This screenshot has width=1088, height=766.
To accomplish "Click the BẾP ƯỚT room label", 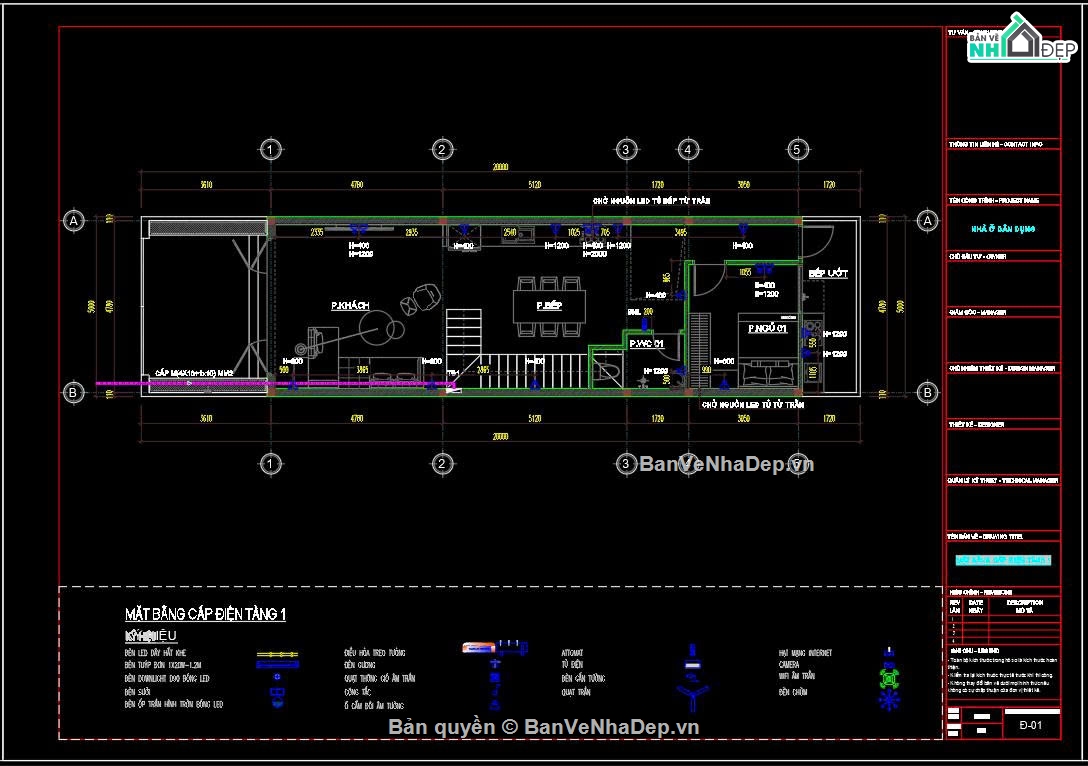I will click(x=828, y=273).
